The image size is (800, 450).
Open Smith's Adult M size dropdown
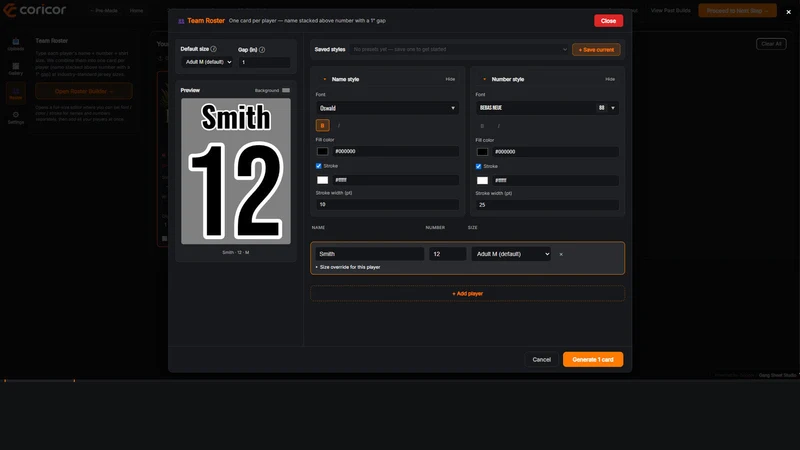pos(511,254)
